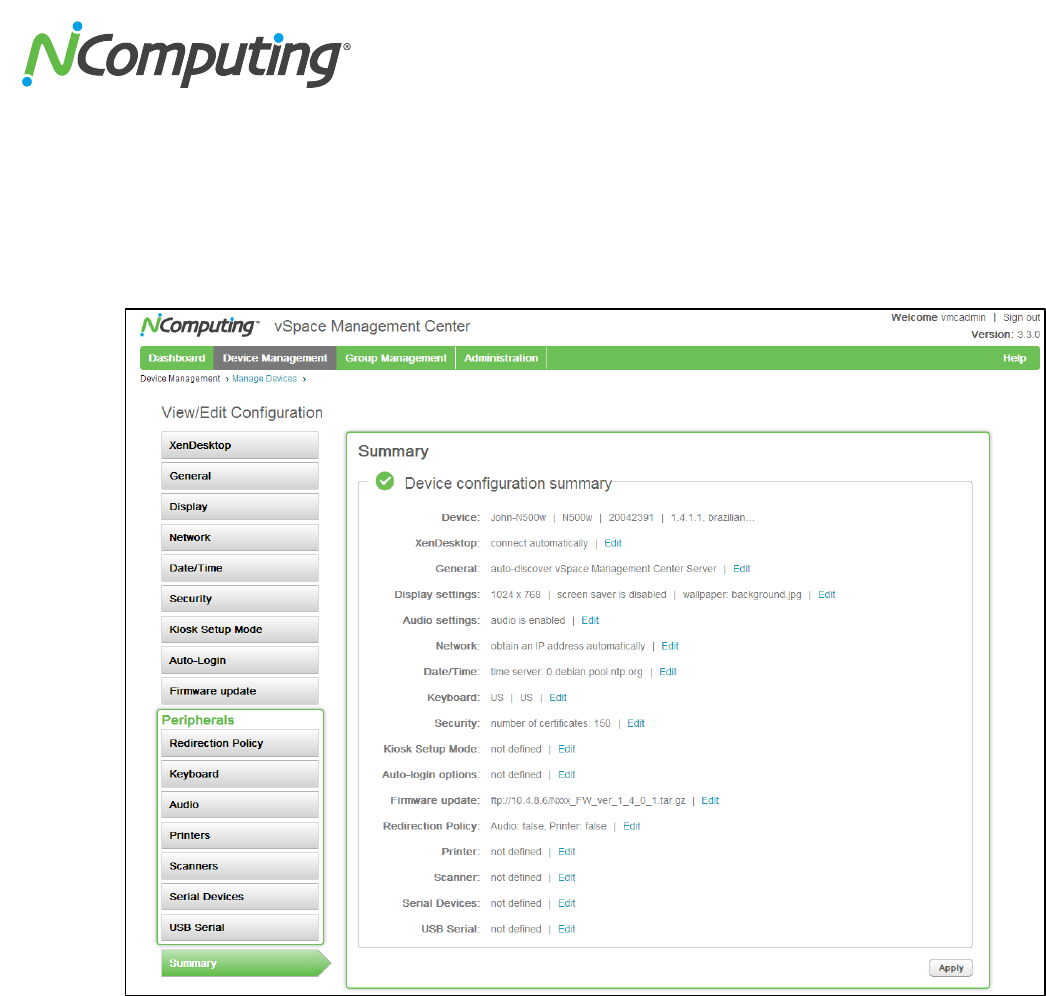Edit the Date/Time row

(668, 672)
